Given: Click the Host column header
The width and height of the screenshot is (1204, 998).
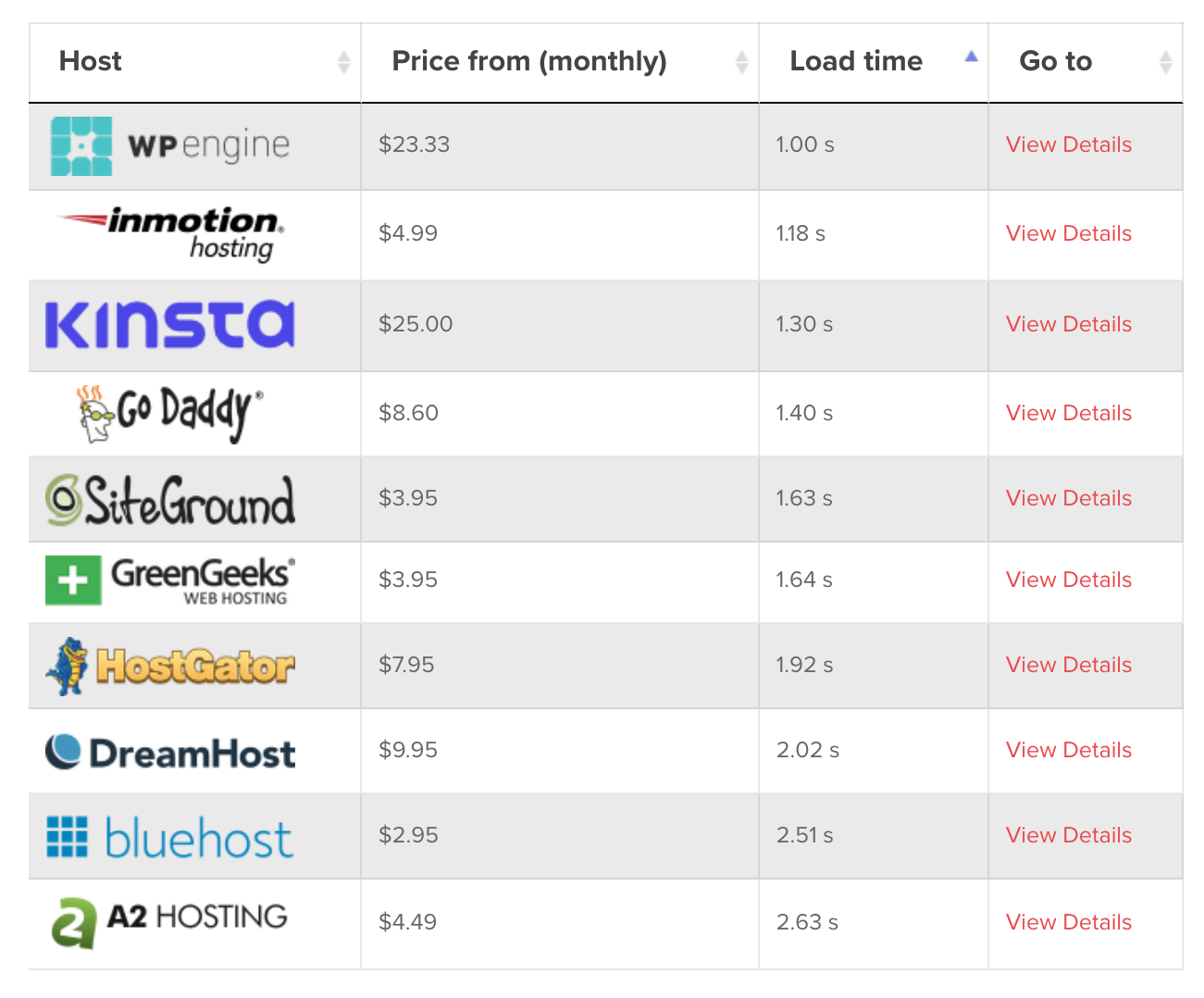Looking at the screenshot, I should (x=90, y=61).
